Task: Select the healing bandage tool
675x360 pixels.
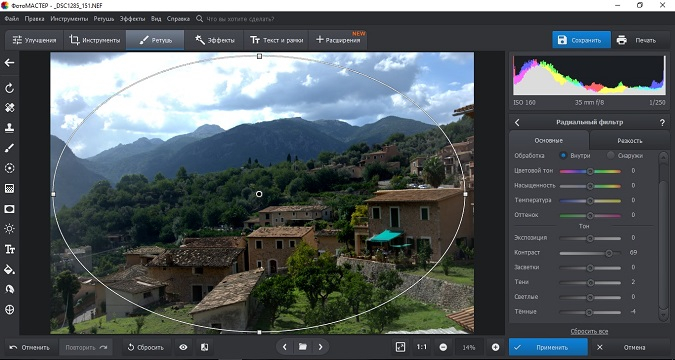Action: (9, 108)
